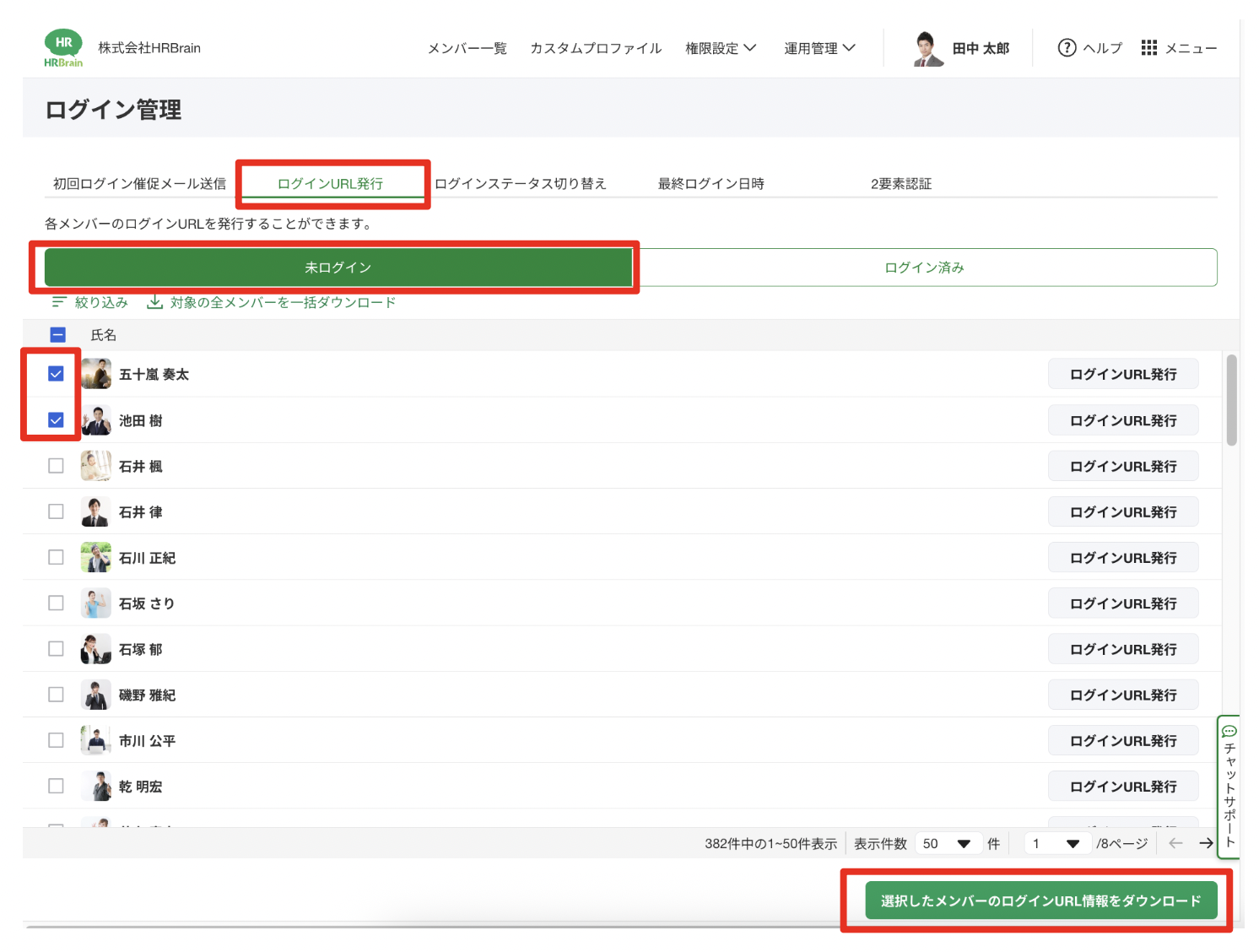
Task: Click the member list vertical scrollbar
Action: coord(1231,400)
